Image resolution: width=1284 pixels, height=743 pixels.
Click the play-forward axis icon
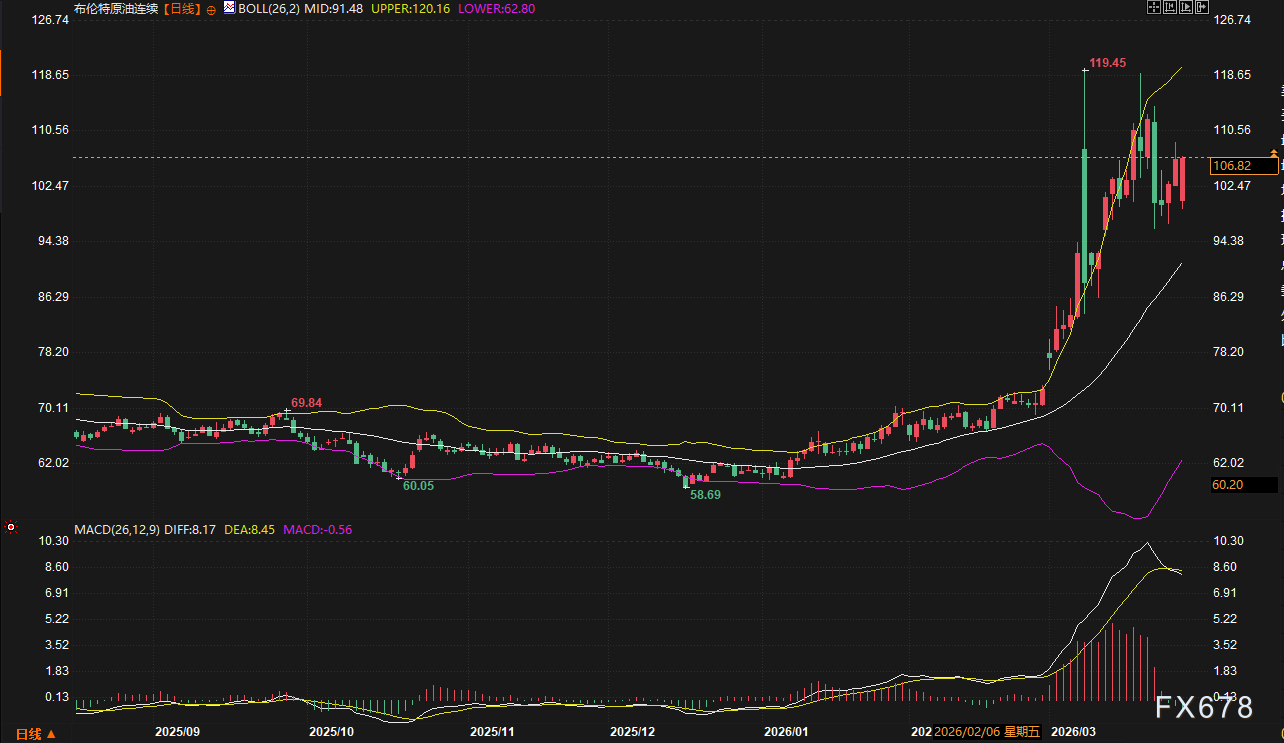click(x=1186, y=7)
